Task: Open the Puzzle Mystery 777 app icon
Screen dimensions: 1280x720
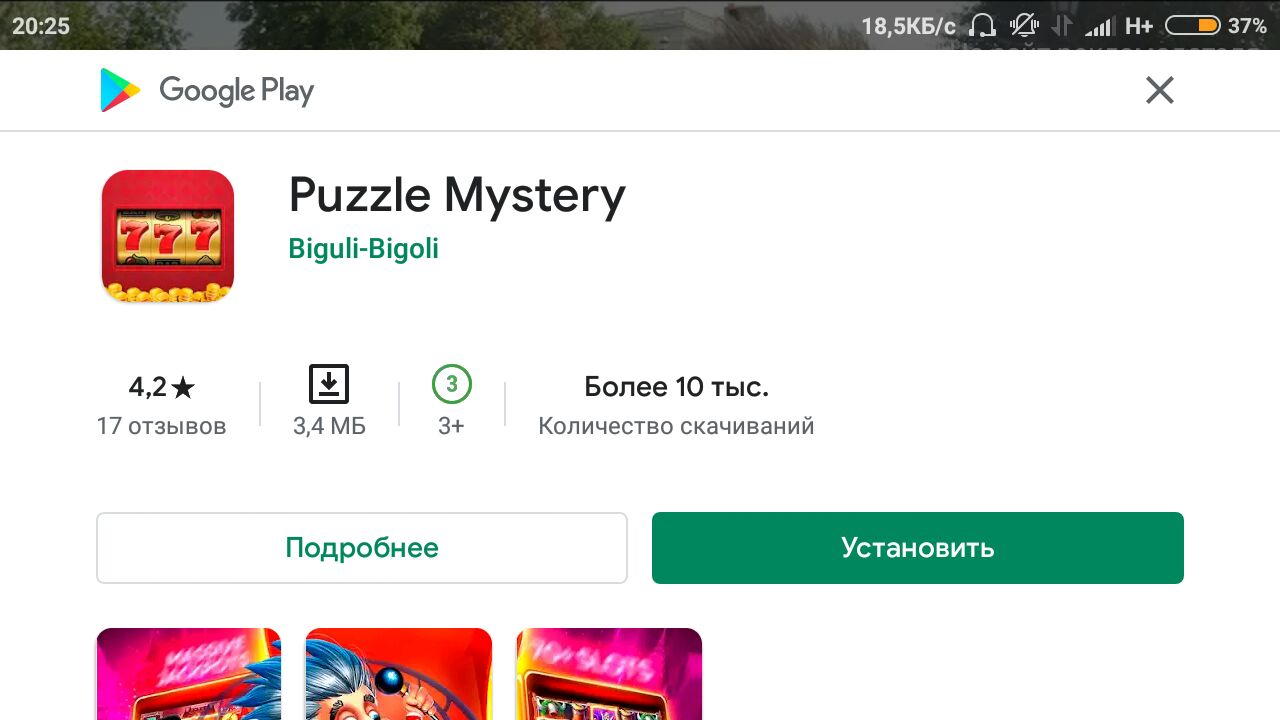Action: [168, 236]
